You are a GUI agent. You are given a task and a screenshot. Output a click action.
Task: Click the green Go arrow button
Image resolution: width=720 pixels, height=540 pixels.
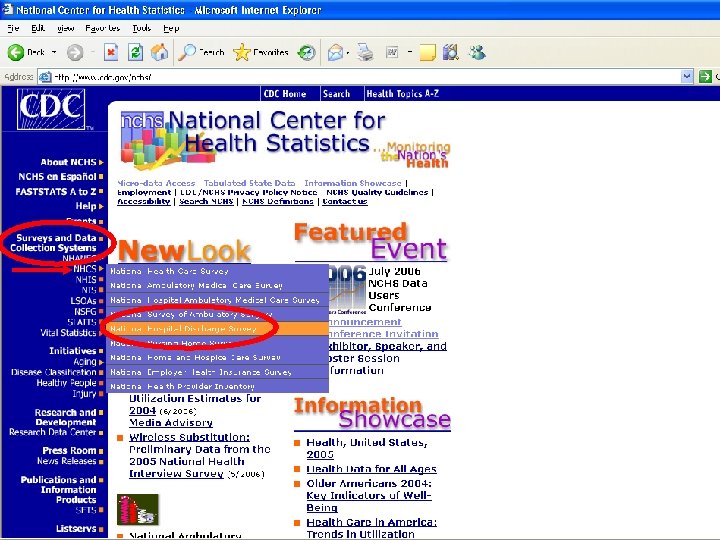(x=705, y=77)
